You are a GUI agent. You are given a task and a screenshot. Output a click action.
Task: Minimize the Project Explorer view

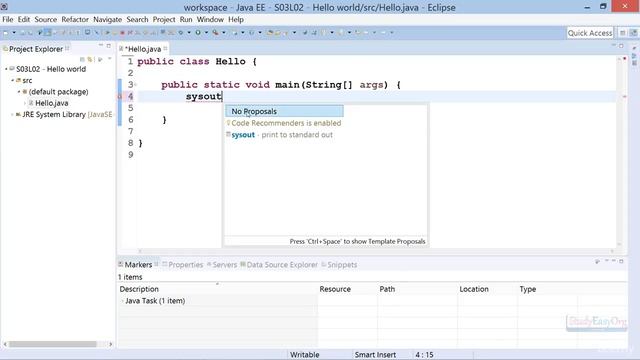pos(101,45)
